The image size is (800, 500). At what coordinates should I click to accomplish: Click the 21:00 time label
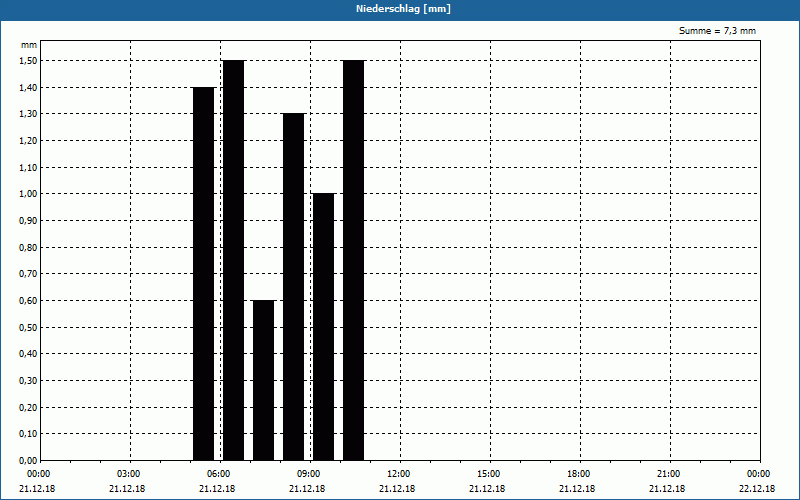coord(668,474)
